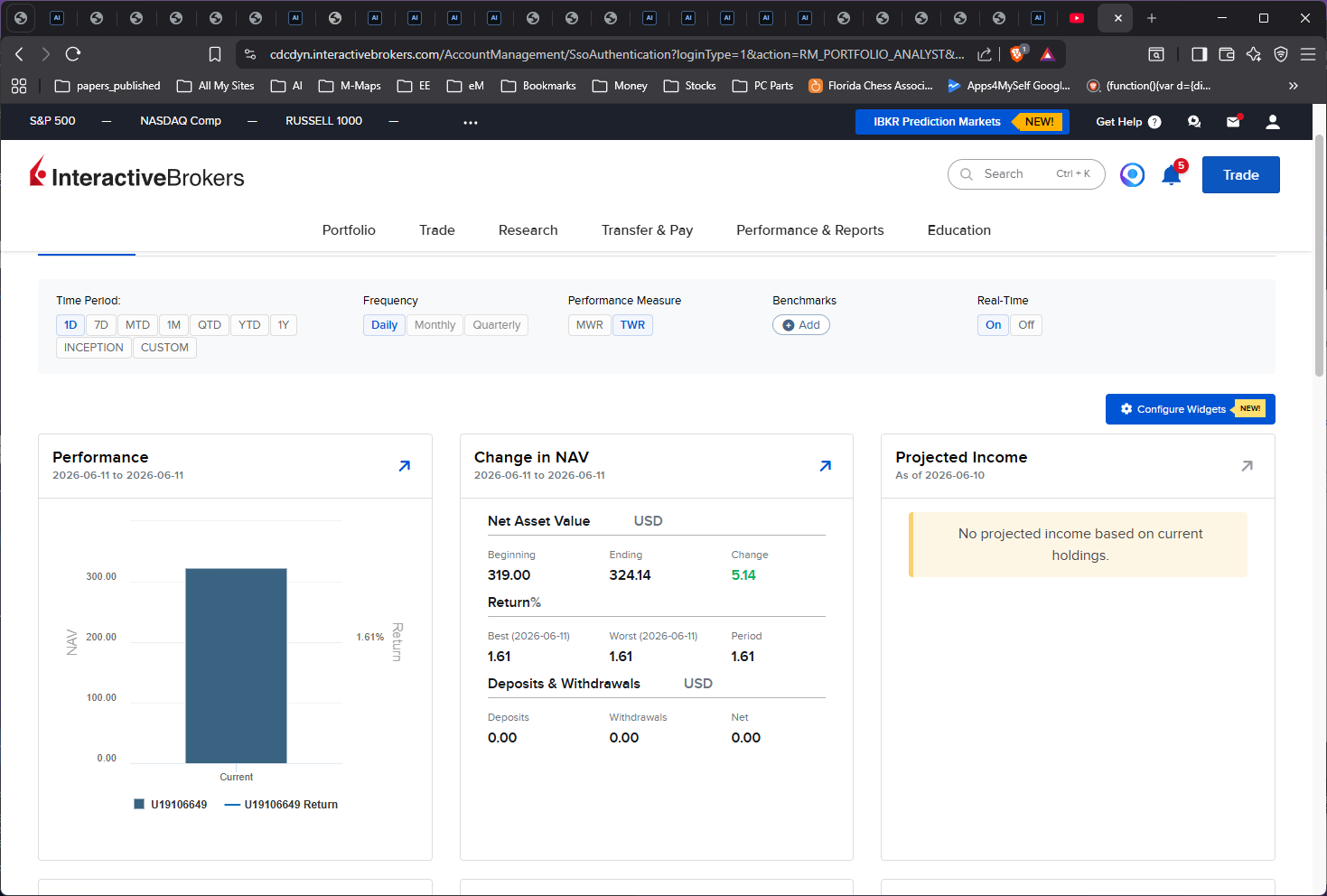The height and width of the screenshot is (896, 1327).
Task: Open the Money bookmarks folder
Action: [x=620, y=86]
